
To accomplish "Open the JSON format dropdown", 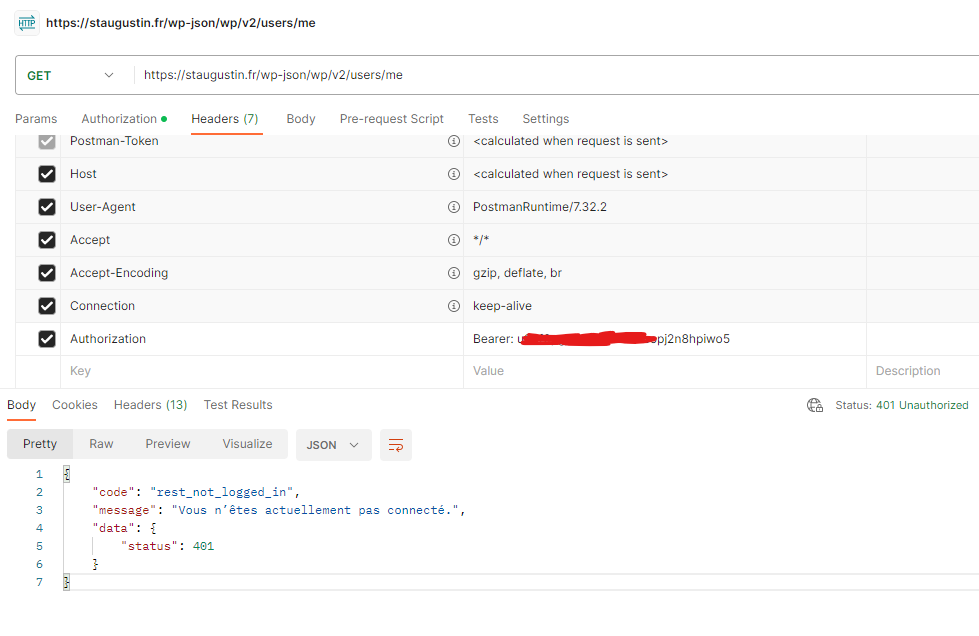I will point(333,445).
